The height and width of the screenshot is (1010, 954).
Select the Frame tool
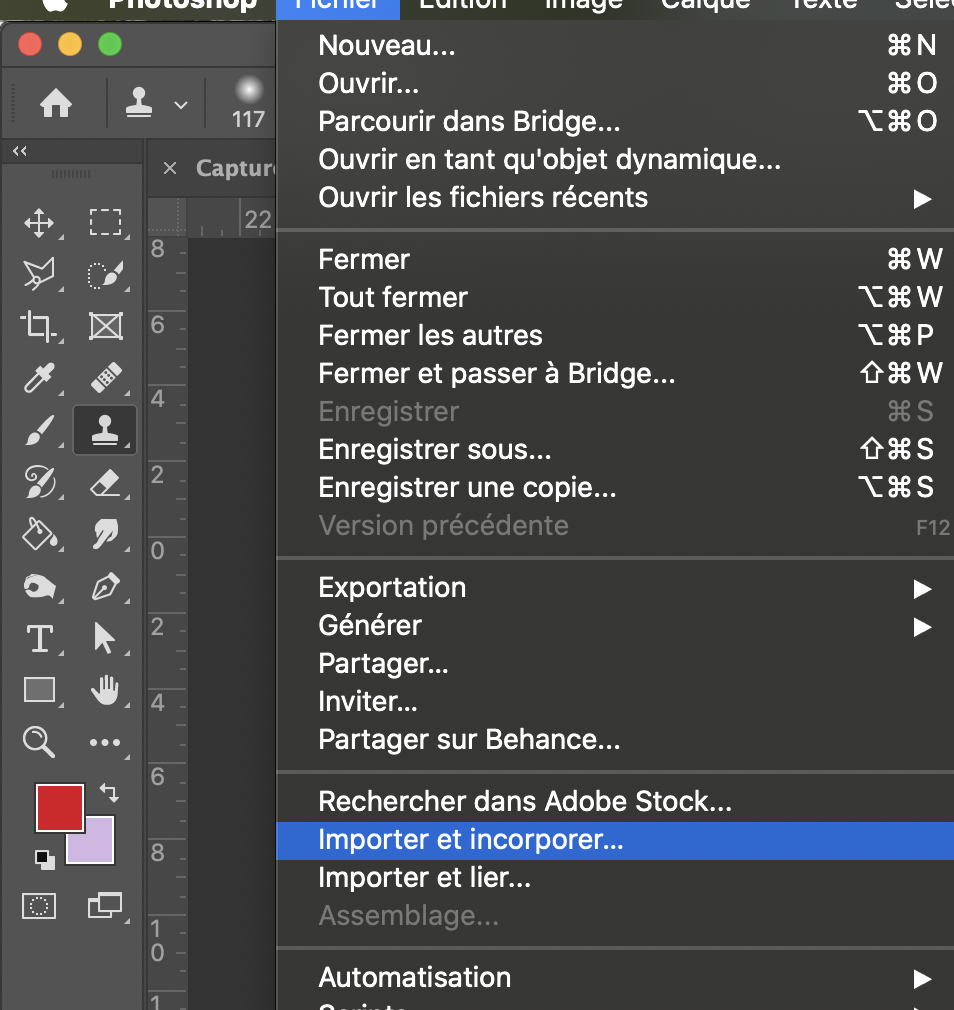click(x=106, y=326)
